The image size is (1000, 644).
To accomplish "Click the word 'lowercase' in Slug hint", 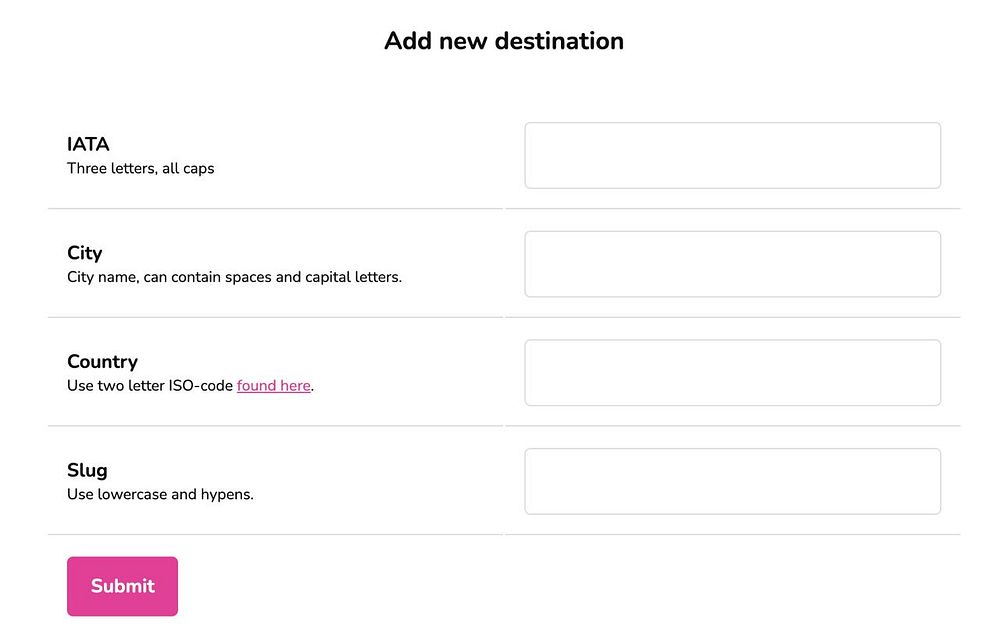I will click(x=133, y=494).
